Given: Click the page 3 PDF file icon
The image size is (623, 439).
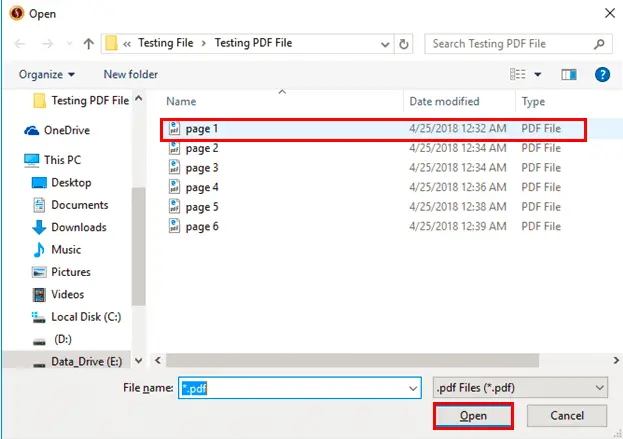Looking at the screenshot, I should coord(174,167).
